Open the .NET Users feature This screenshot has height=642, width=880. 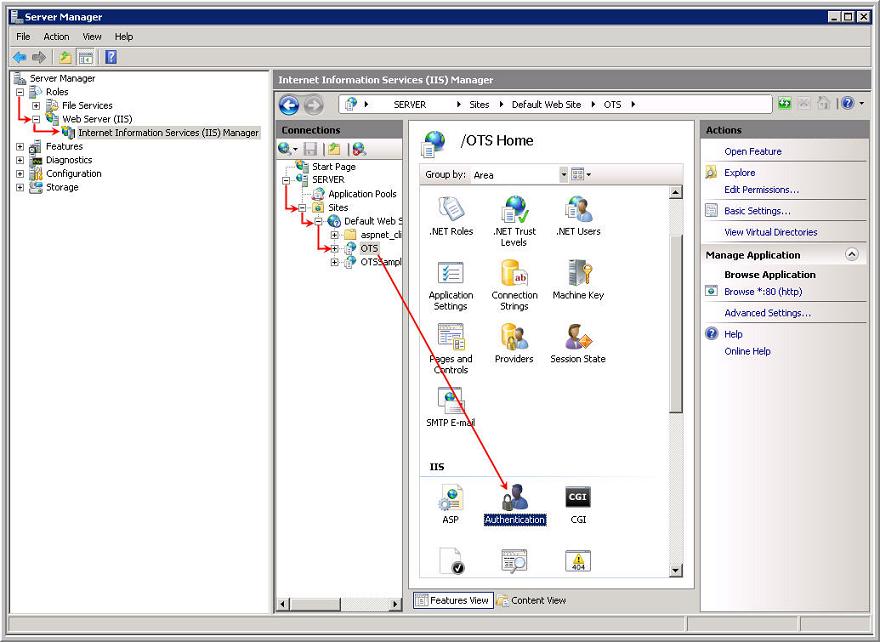pos(578,216)
